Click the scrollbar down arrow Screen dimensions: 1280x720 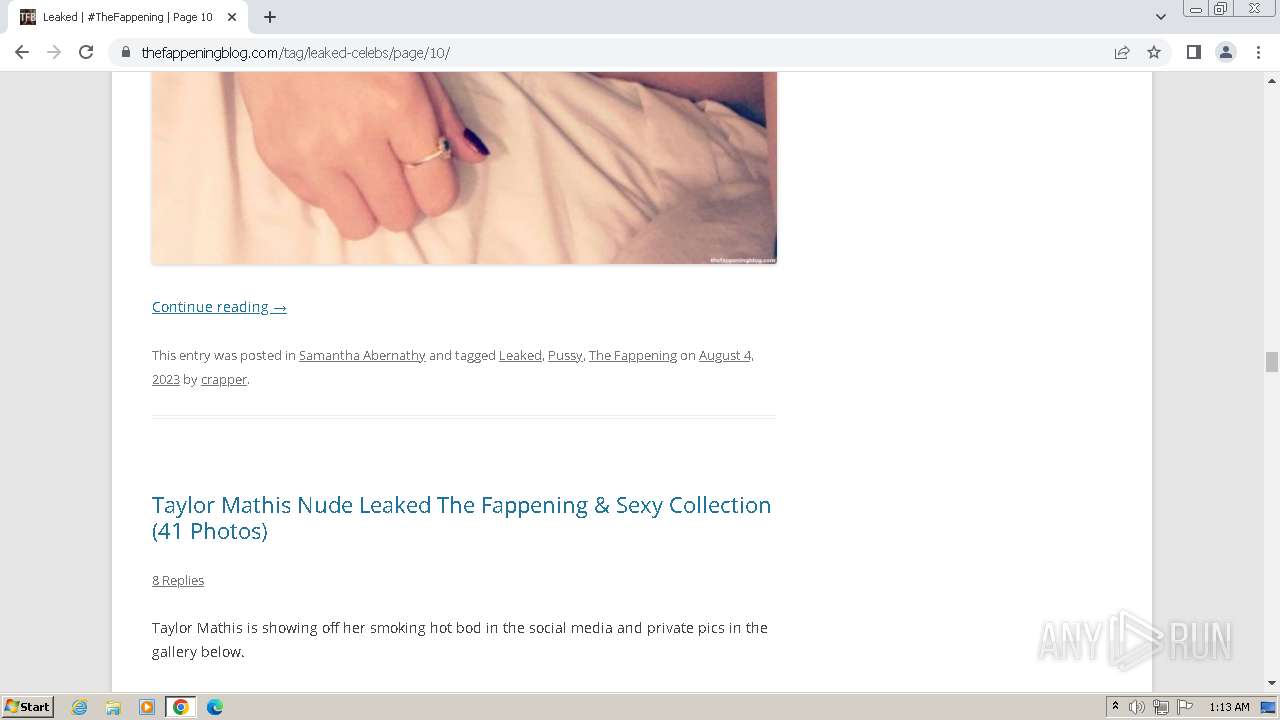1271,683
